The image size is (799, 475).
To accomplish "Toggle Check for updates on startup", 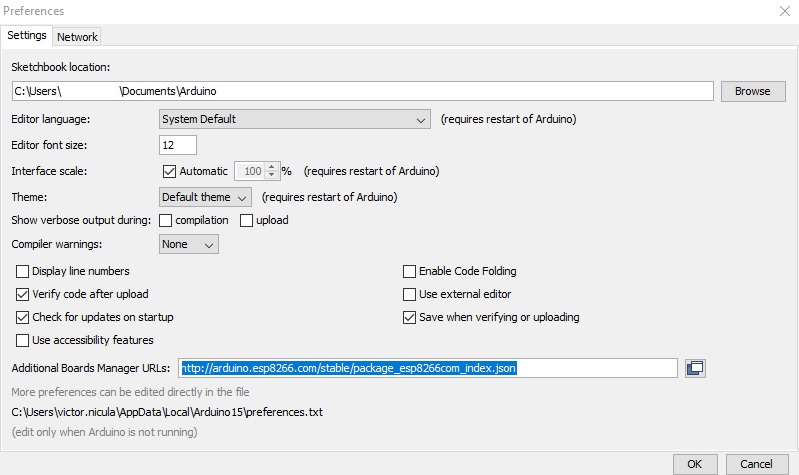I will [x=23, y=317].
